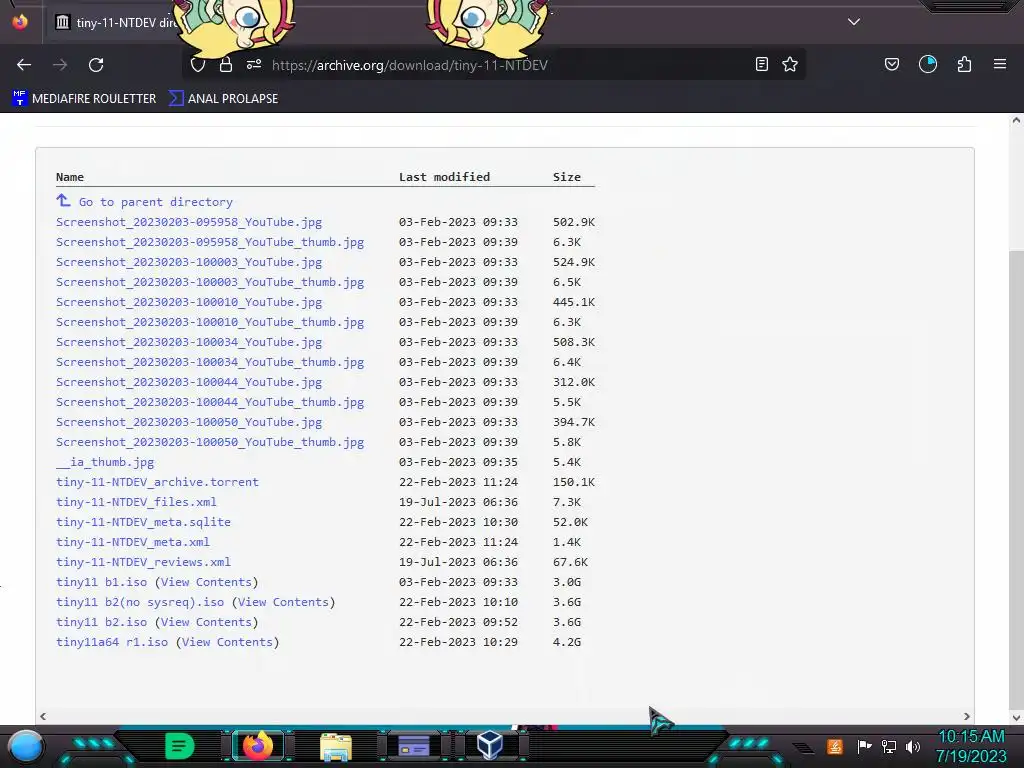Image resolution: width=1024 pixels, height=768 pixels.
Task: Bookmark this page with the star
Action: pyautogui.click(x=790, y=64)
